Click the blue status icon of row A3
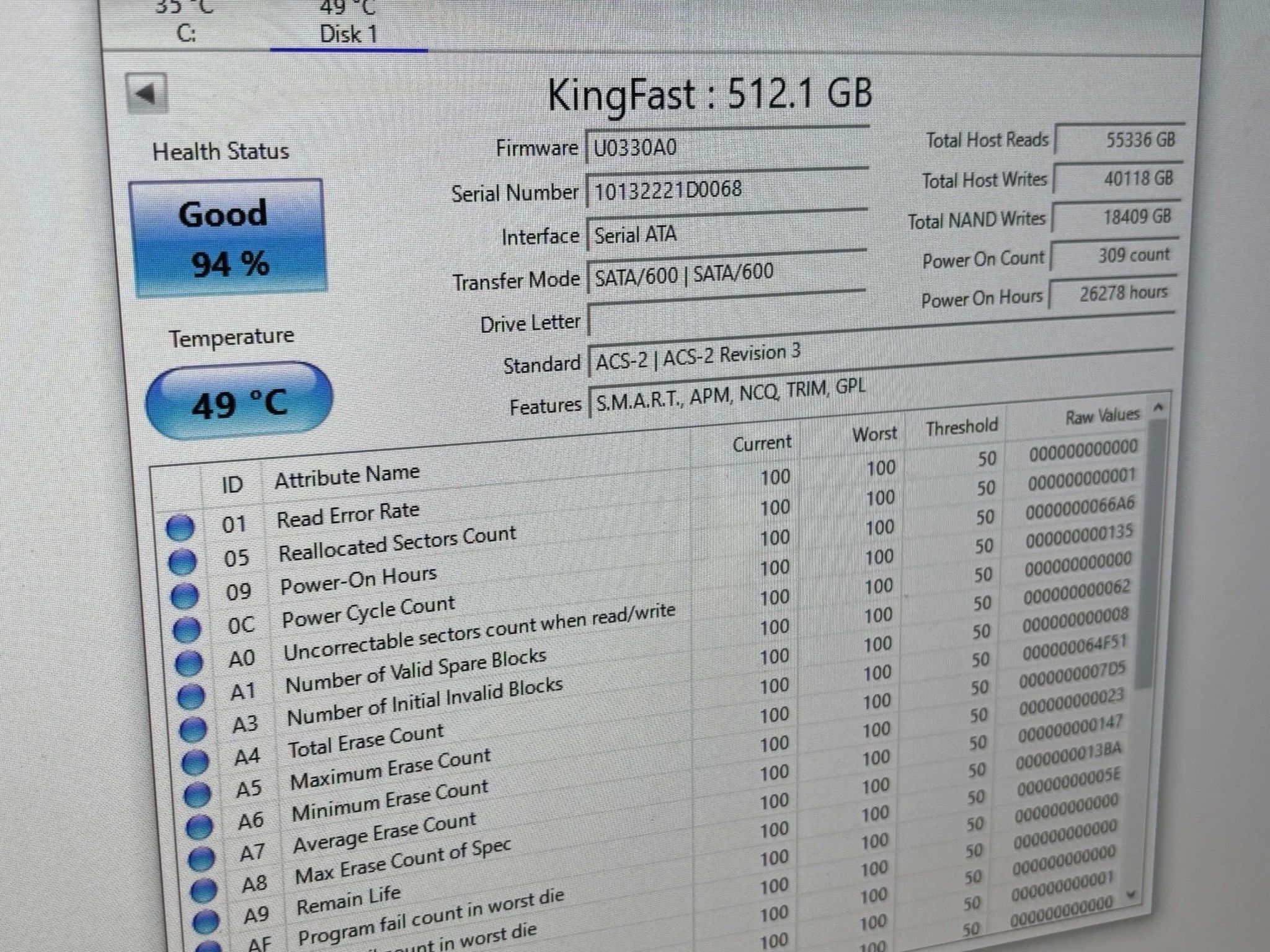 193,729
